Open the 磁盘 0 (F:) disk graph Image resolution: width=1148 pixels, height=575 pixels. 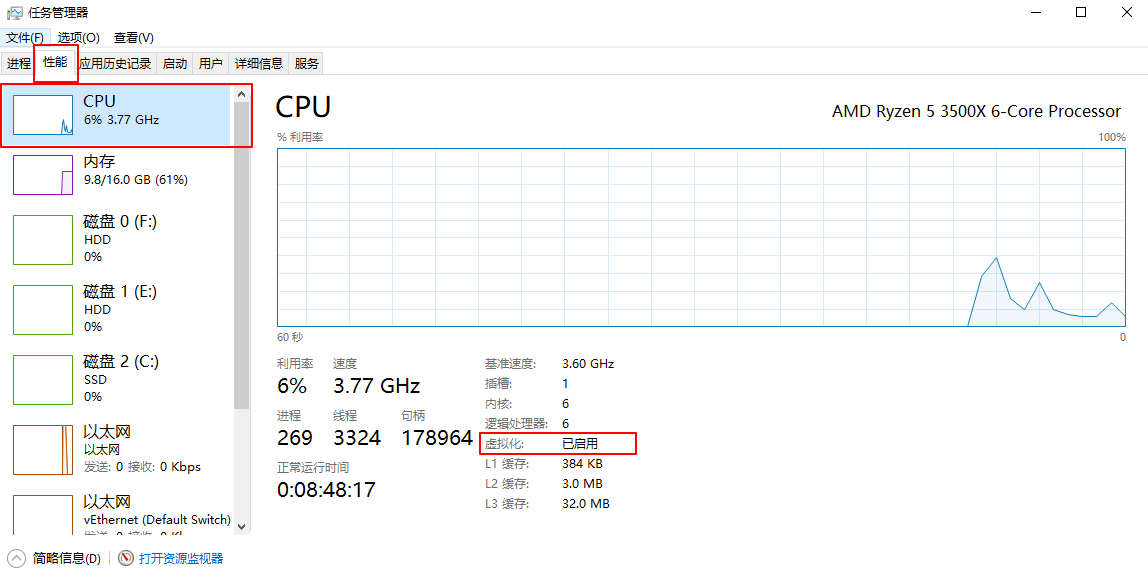(43, 240)
